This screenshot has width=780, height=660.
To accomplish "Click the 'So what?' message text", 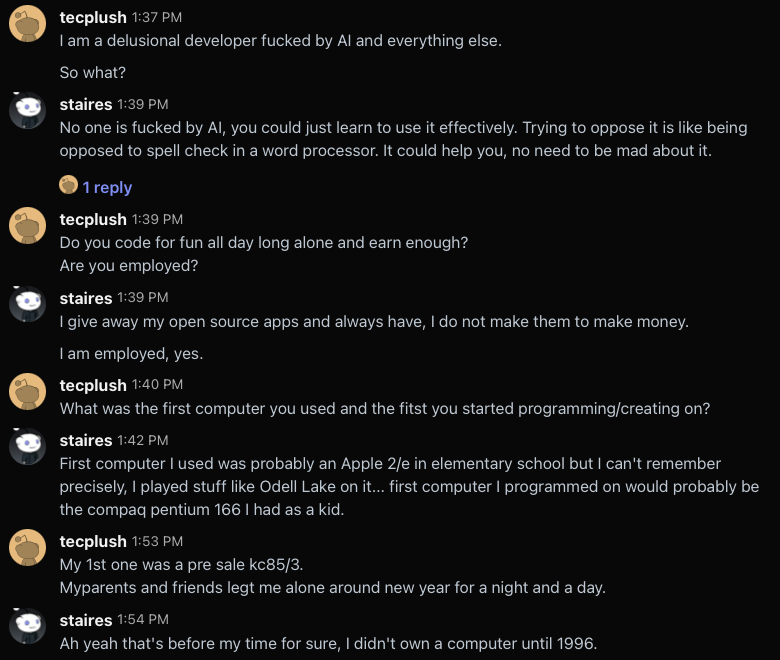I will tap(92, 73).
